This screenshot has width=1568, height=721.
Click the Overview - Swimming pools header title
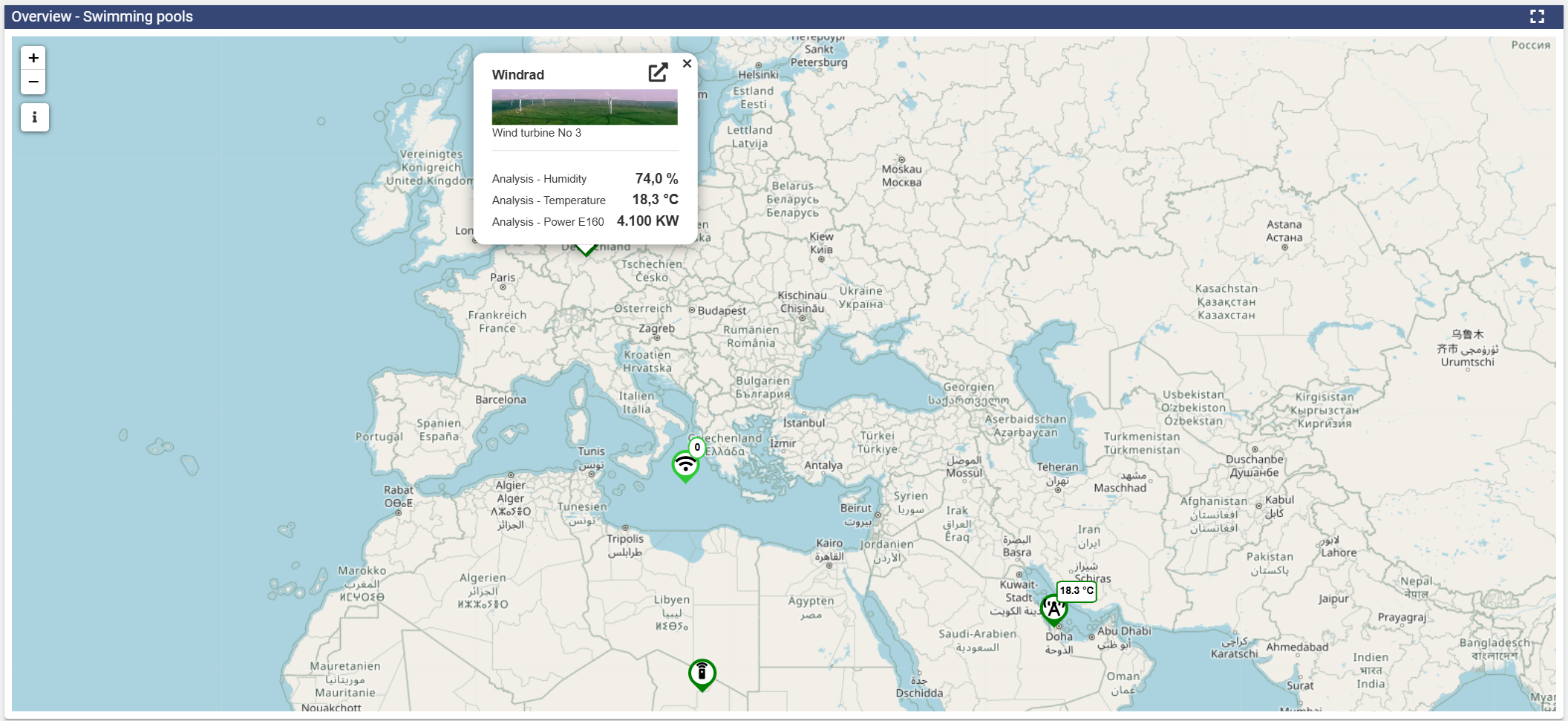[102, 16]
